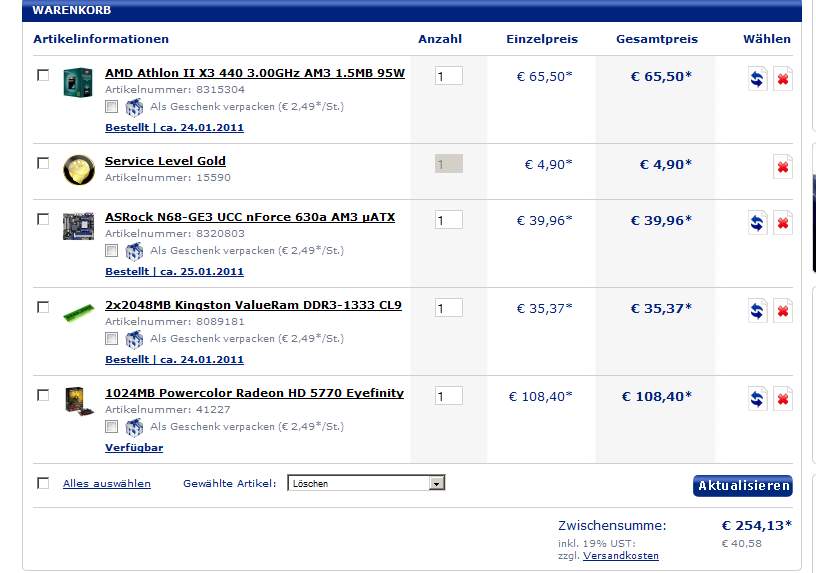The width and height of the screenshot is (816, 573).
Task: Delete Service Level Gold via red X
Action: [783, 167]
